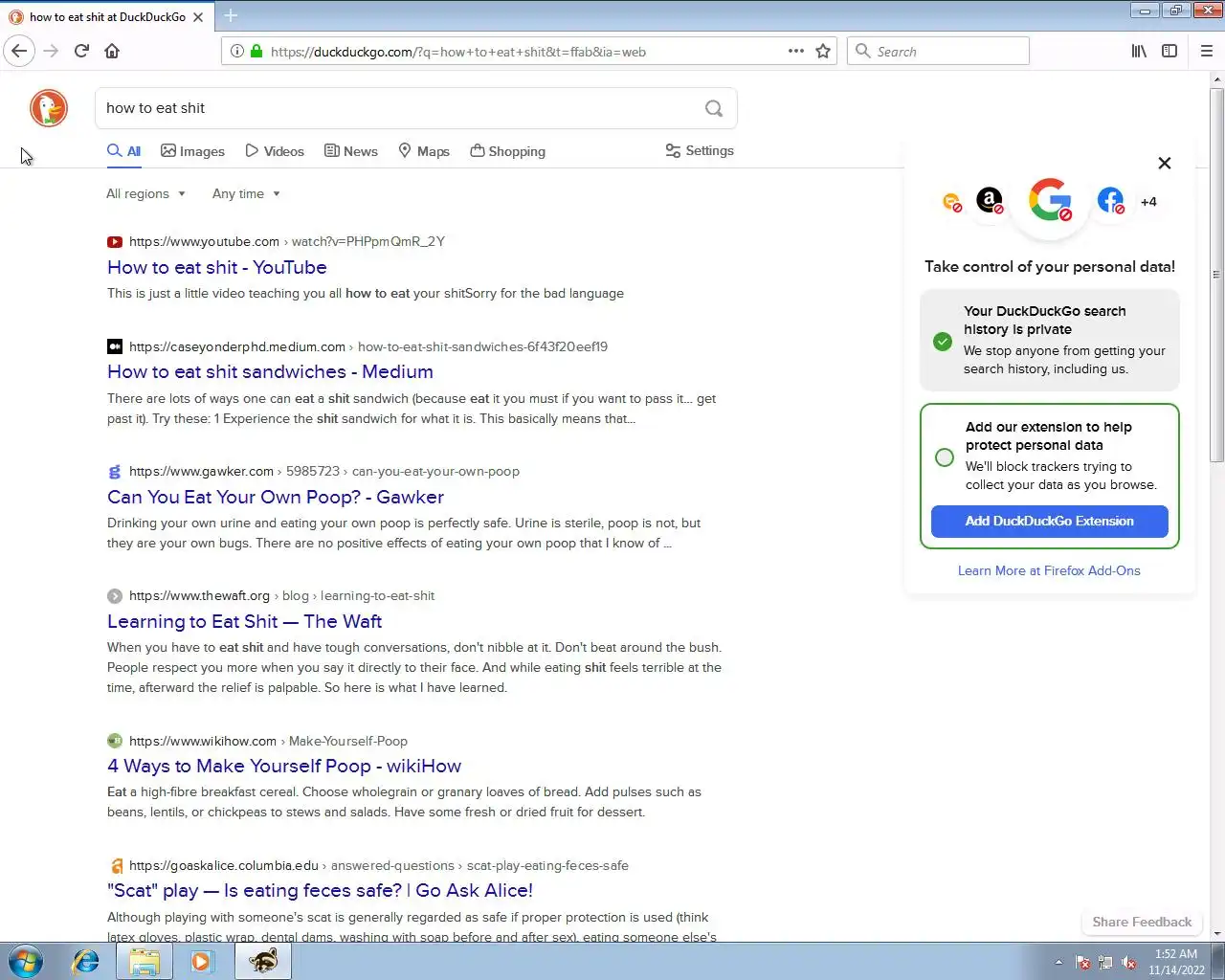1225x980 pixels.
Task: Click the Share Feedback button
Action: coord(1142,922)
